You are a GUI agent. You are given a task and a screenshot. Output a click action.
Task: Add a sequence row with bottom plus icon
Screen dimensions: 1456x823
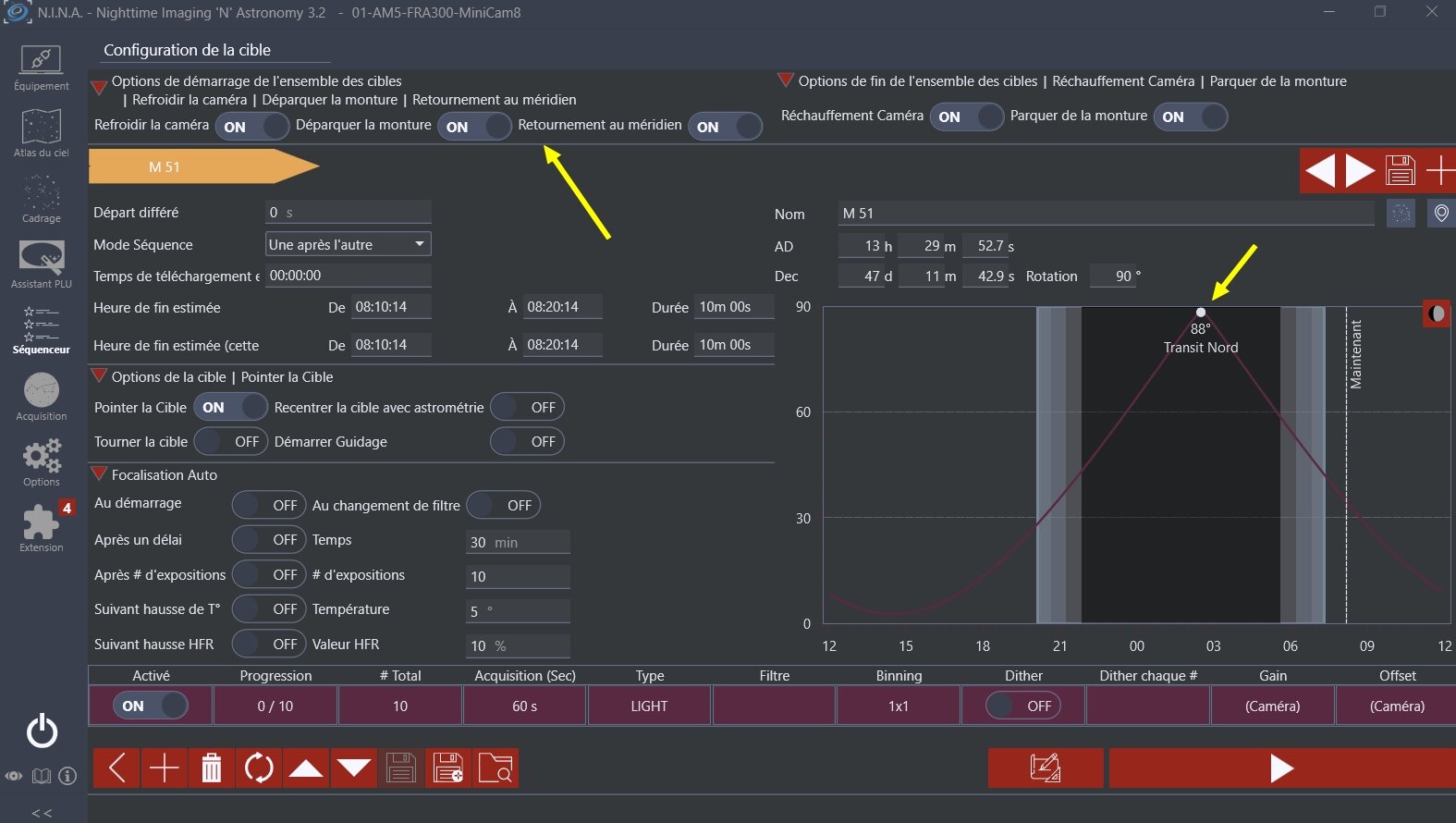[165, 768]
